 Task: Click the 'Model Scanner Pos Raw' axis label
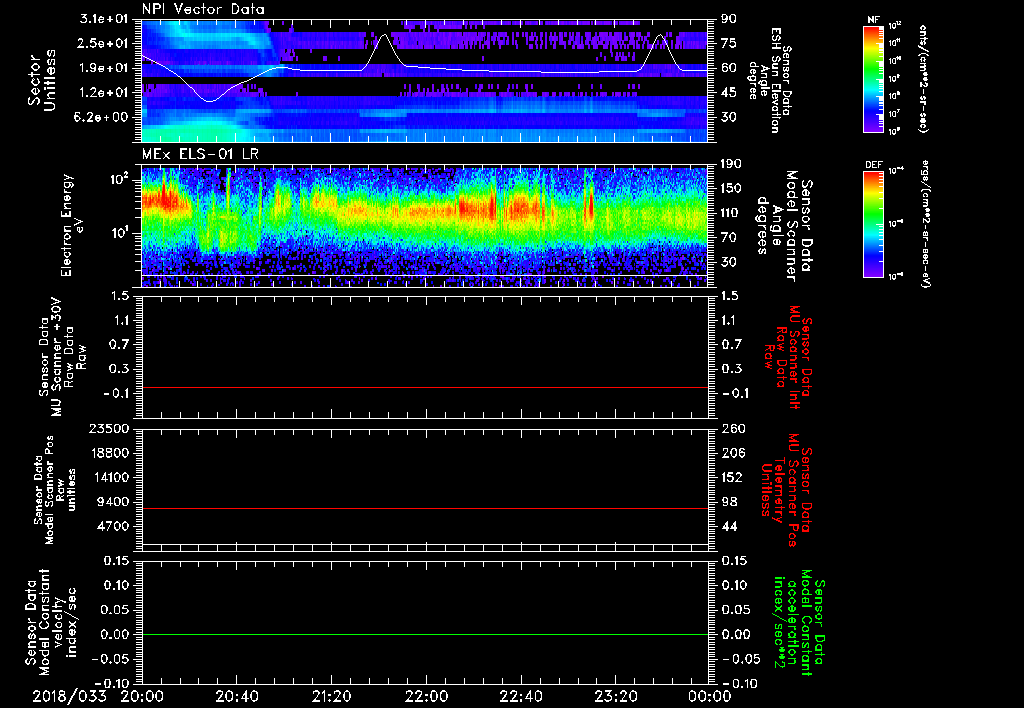coord(54,490)
